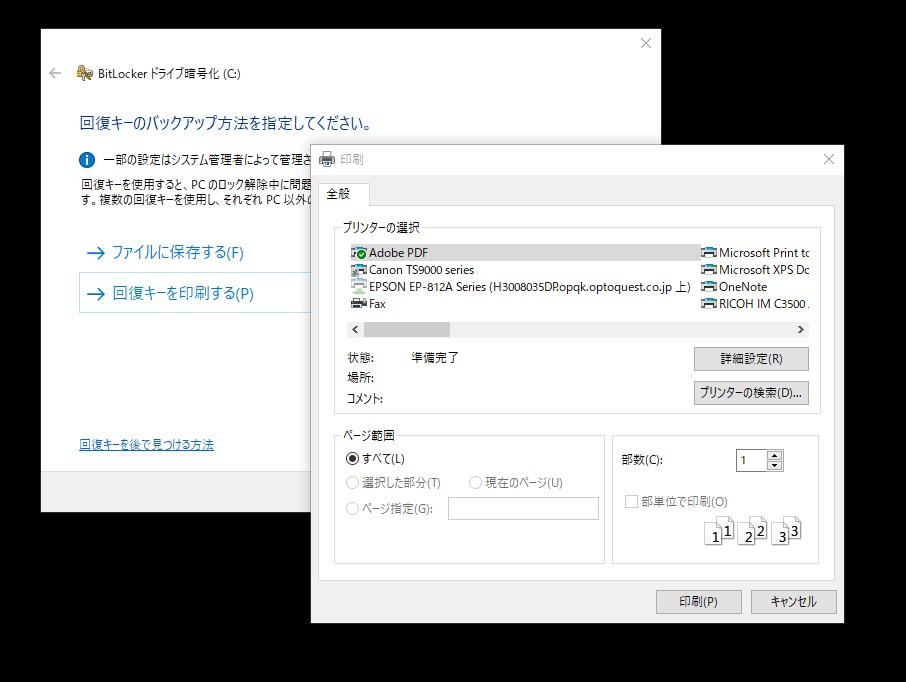Viewport: 906px width, 682px height.
Task: Click the プリンターの検索(D)... button
Action: point(751,393)
